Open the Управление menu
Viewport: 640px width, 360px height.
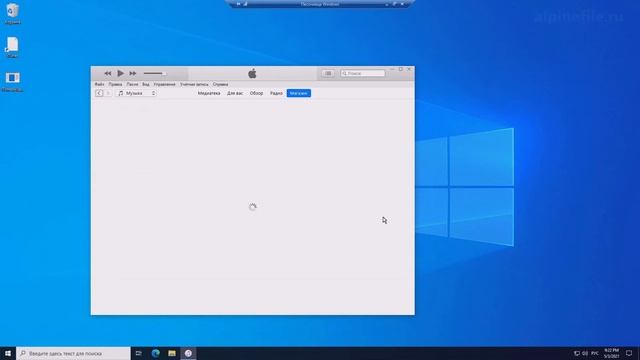[x=164, y=84]
